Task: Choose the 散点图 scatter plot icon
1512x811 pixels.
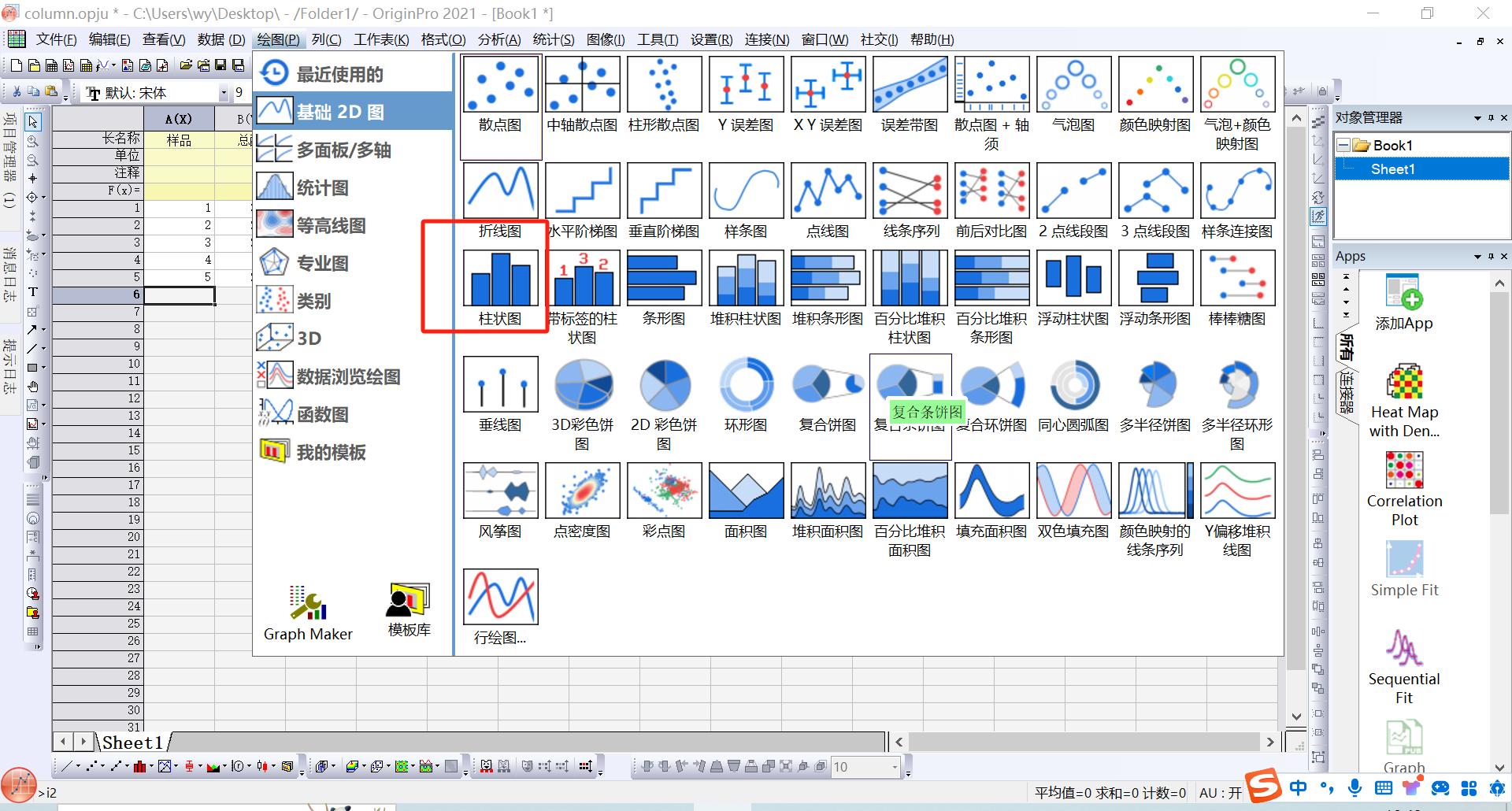Action: pos(500,85)
